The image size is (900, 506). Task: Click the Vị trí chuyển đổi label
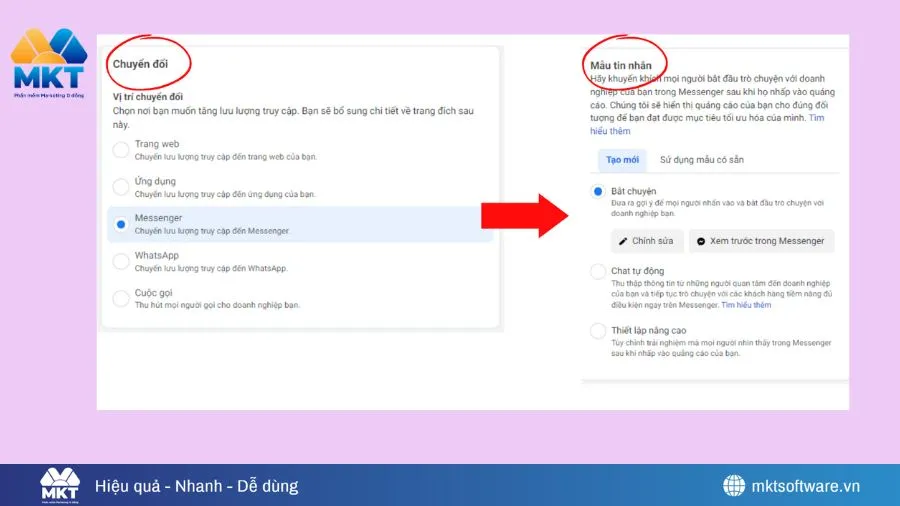coord(148,97)
